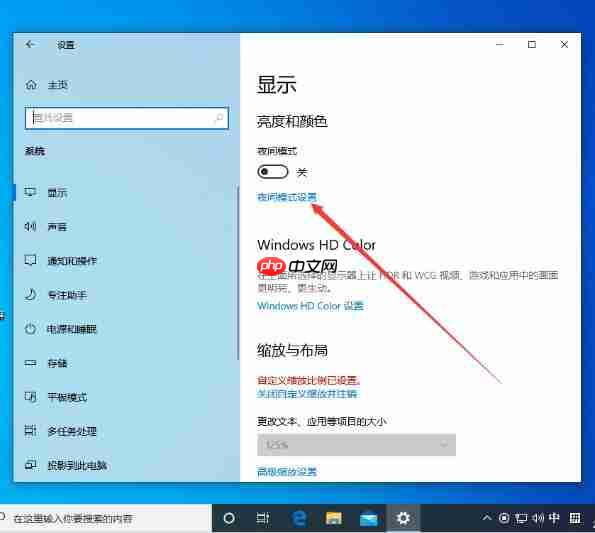Click the red 自定义缩放比例已设置 notice
This screenshot has height=533, width=595.
(309, 380)
